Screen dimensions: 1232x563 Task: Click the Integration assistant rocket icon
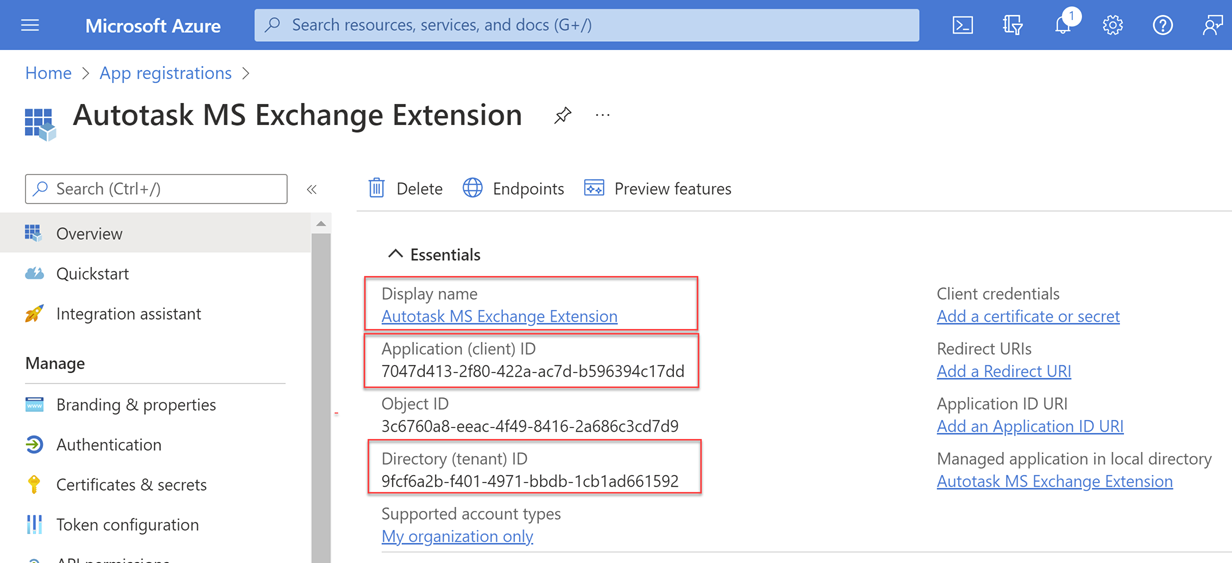coord(34,313)
